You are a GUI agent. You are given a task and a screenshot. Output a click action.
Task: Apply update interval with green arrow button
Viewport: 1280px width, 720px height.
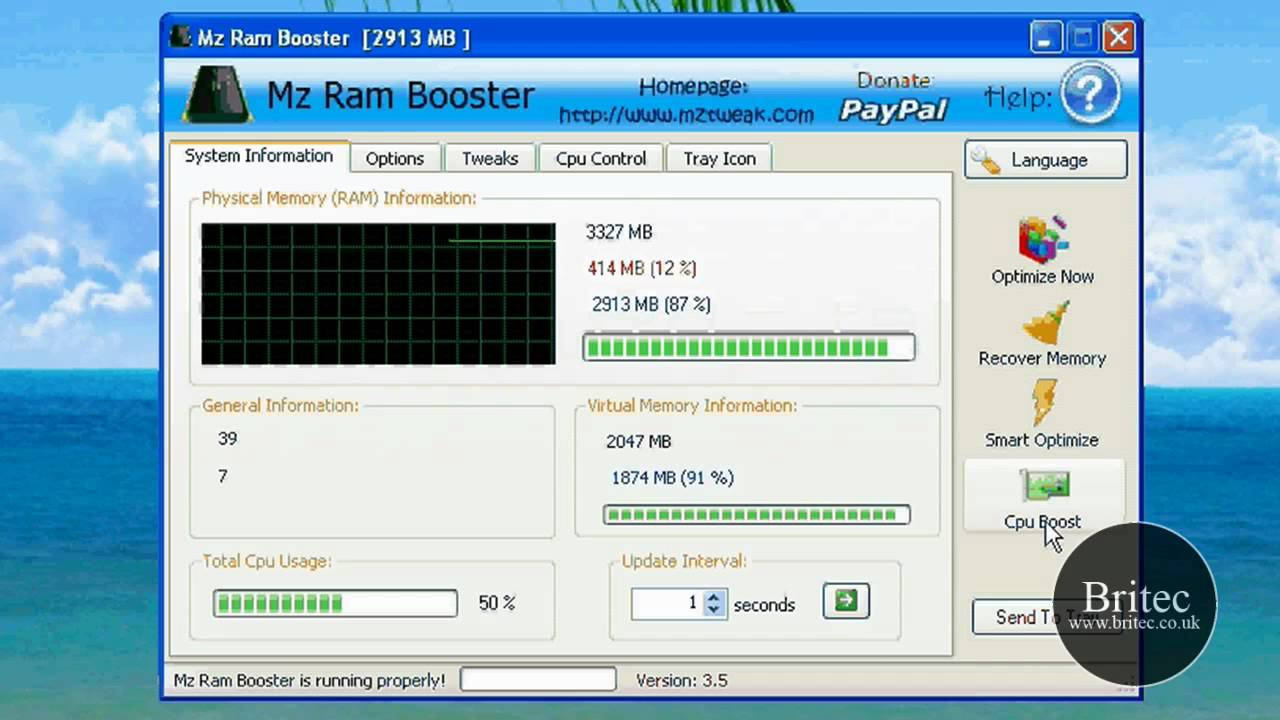coord(846,601)
